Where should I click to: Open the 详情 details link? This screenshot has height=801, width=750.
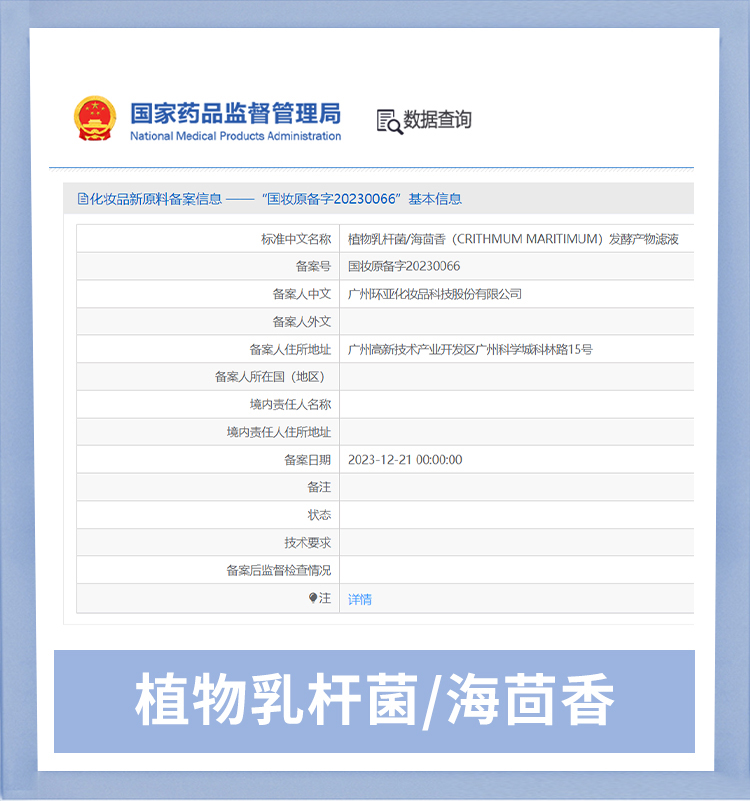360,599
